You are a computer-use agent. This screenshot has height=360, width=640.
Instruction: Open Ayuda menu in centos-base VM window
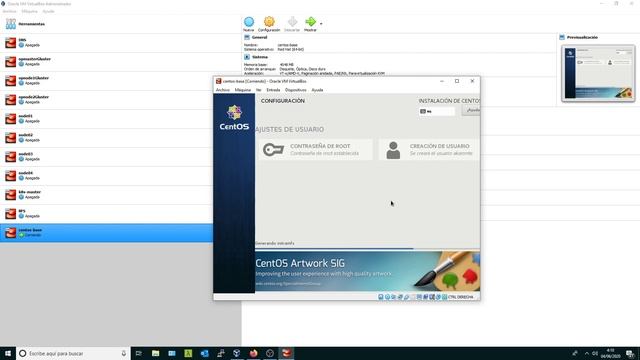(x=318, y=90)
